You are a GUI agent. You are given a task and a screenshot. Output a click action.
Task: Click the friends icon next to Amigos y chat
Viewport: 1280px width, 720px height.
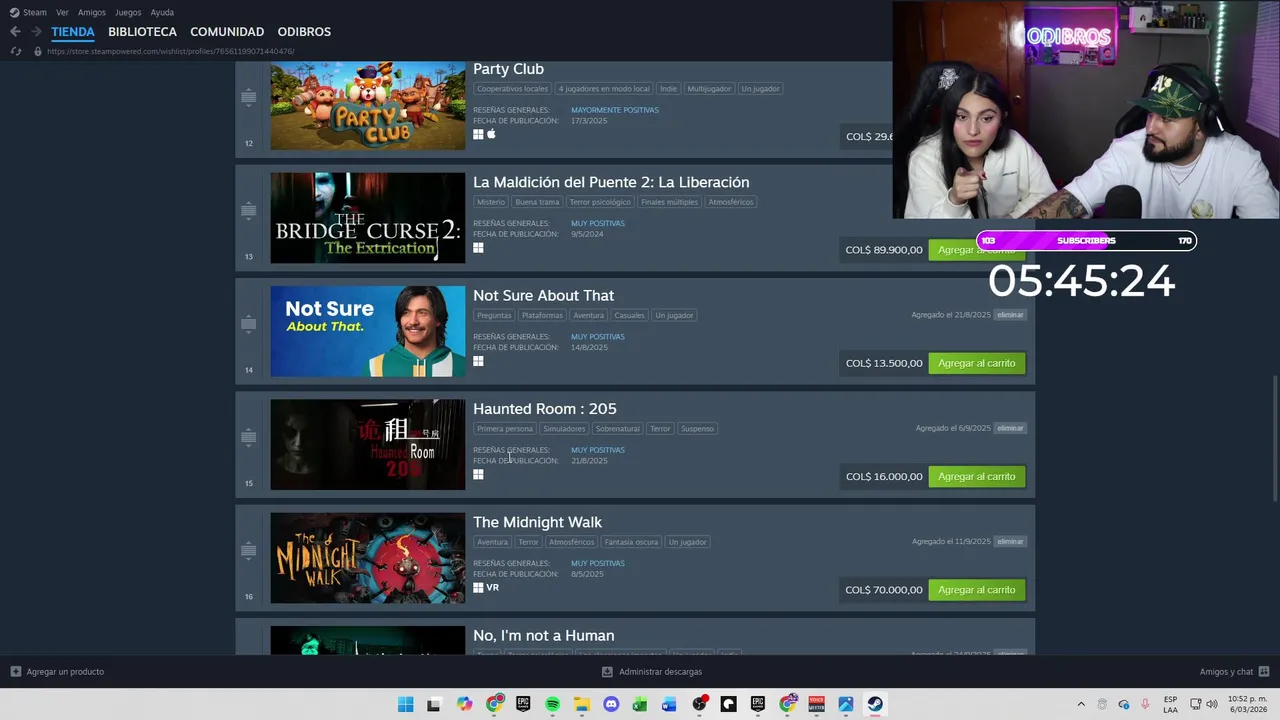(x=1264, y=672)
